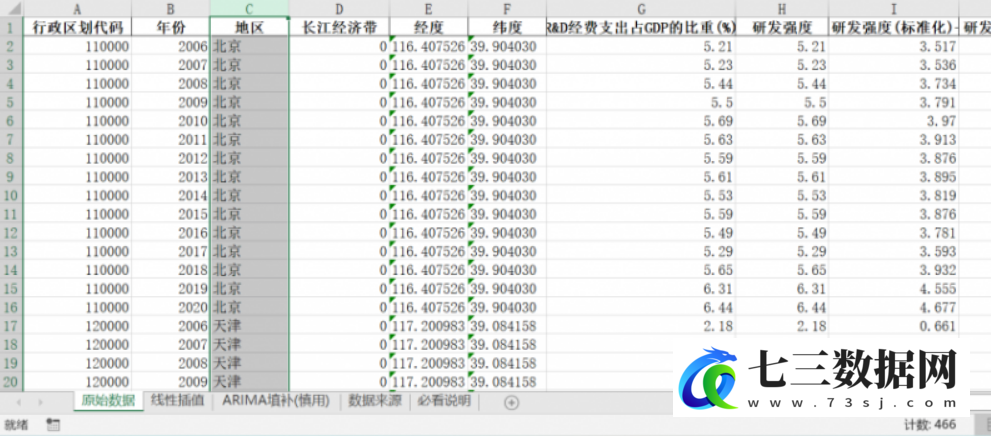Click the next sheet navigation arrow

point(40,402)
